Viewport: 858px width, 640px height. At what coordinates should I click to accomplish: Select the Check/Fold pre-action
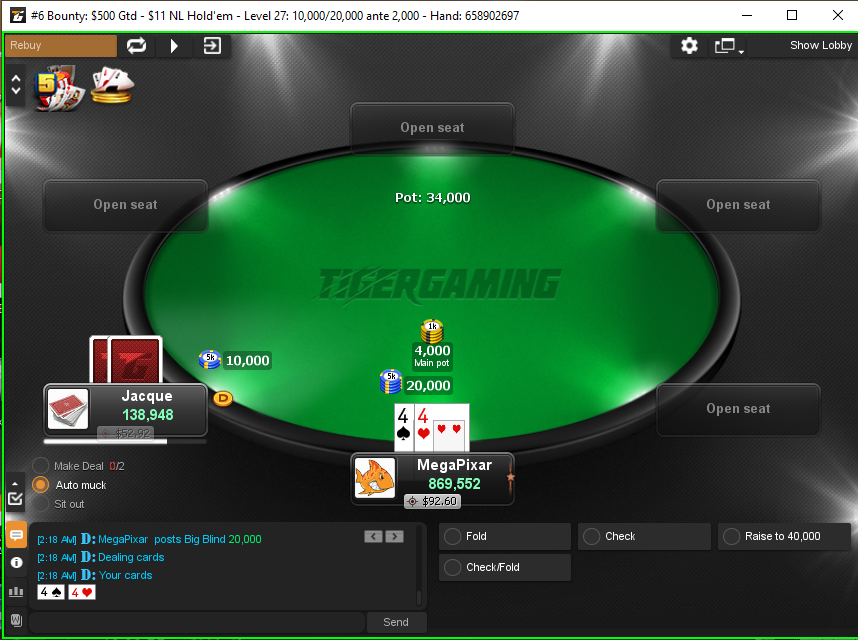click(505, 567)
